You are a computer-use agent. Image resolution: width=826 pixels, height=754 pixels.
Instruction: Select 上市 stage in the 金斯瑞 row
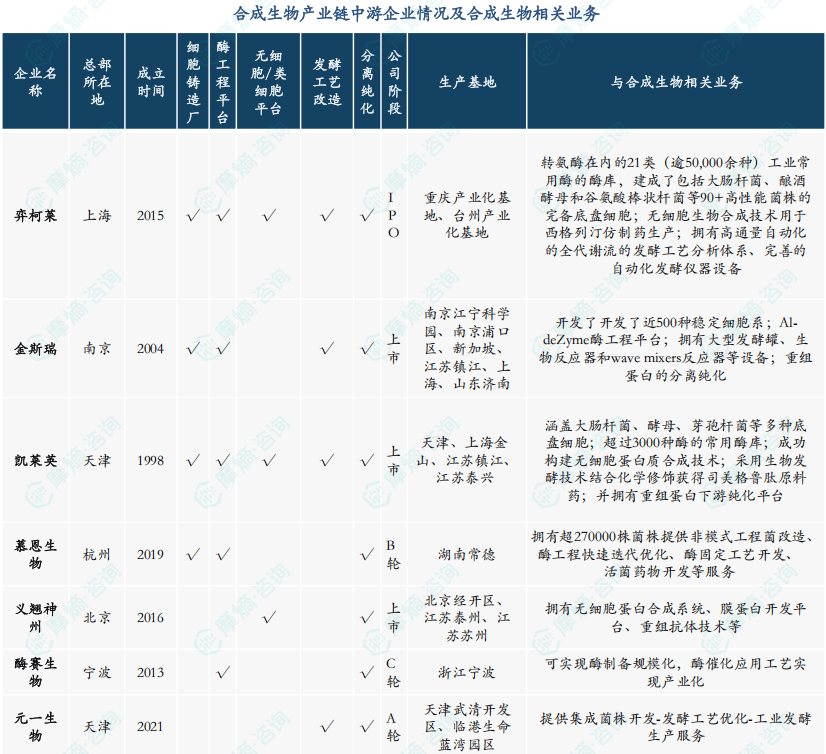394,348
